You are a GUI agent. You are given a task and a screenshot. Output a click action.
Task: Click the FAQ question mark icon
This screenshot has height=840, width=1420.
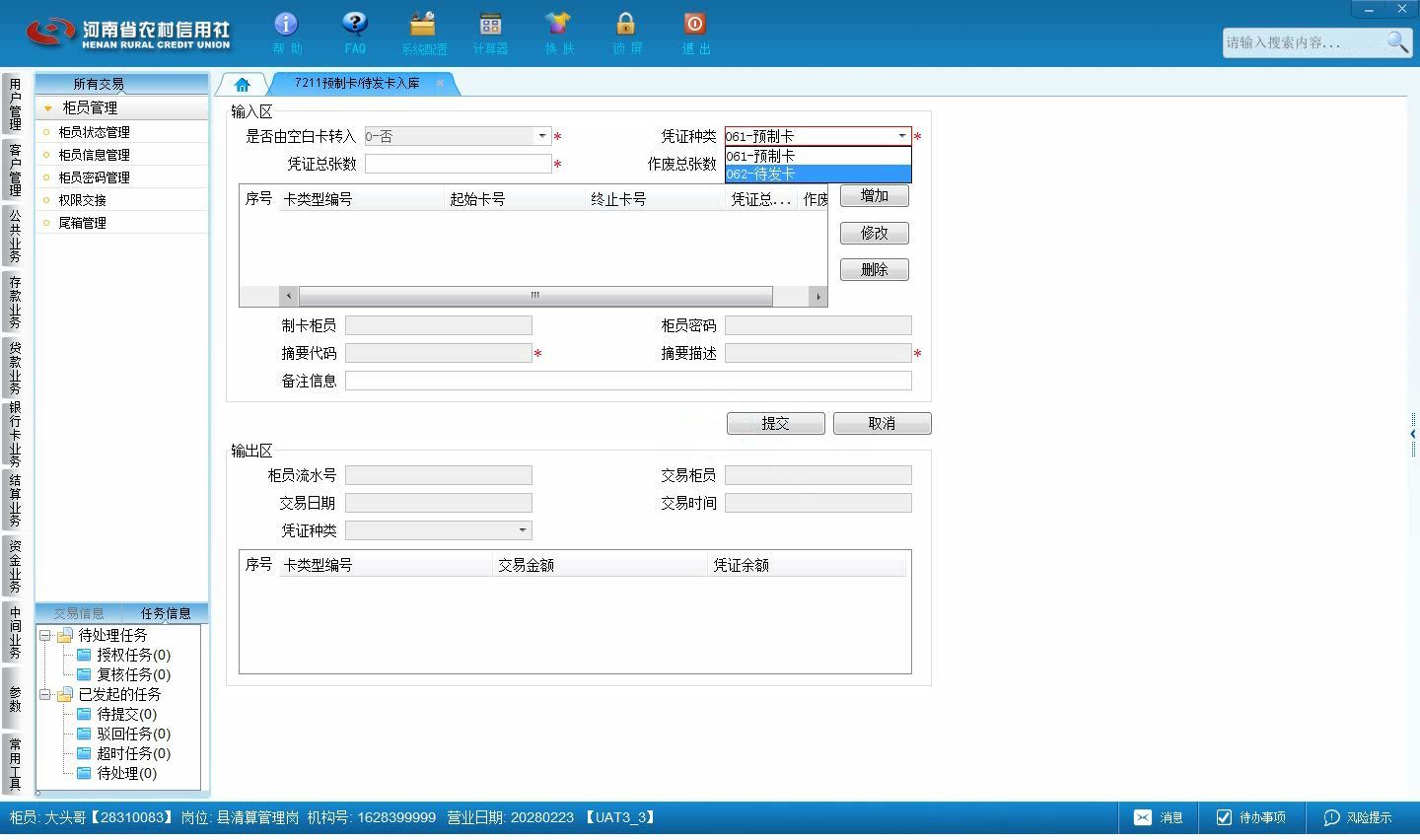point(355,24)
